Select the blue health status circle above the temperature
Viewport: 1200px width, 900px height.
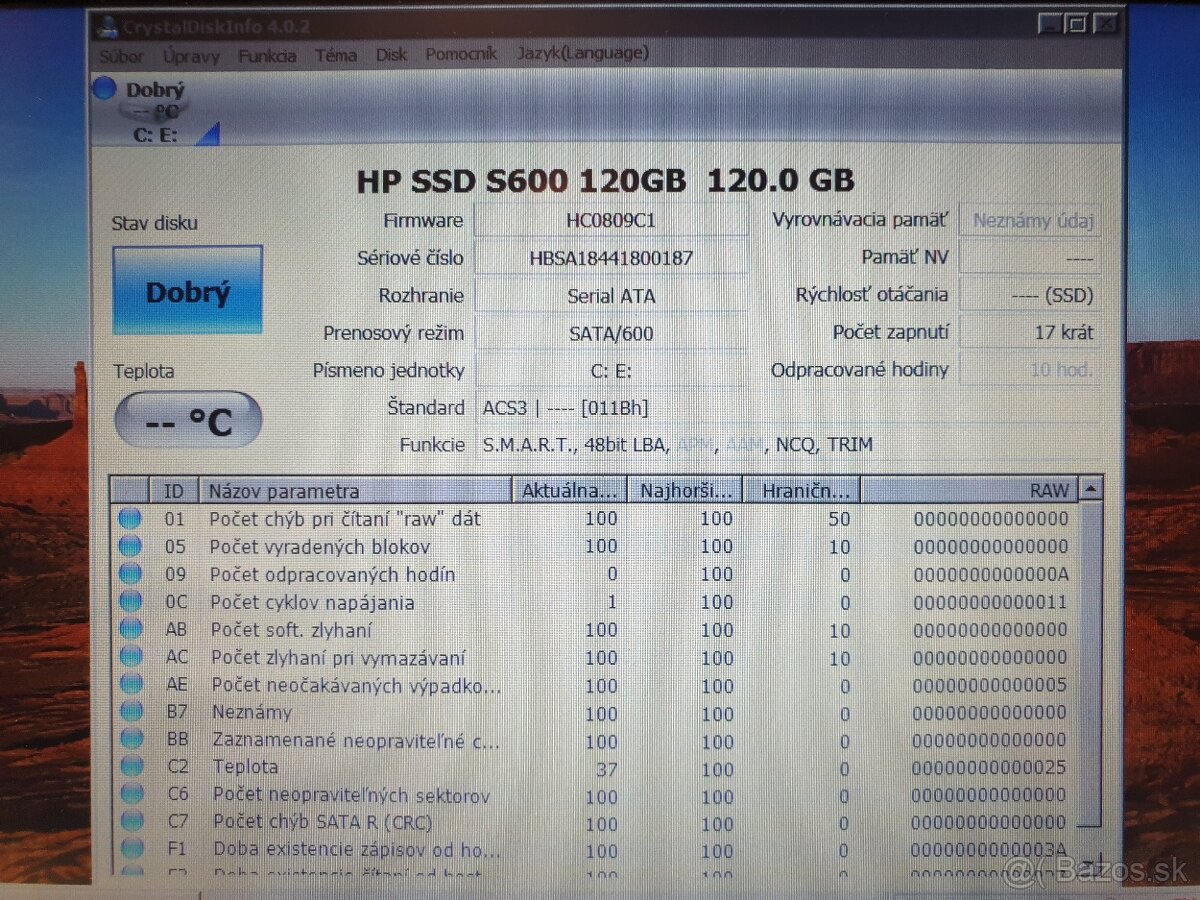click(104, 89)
